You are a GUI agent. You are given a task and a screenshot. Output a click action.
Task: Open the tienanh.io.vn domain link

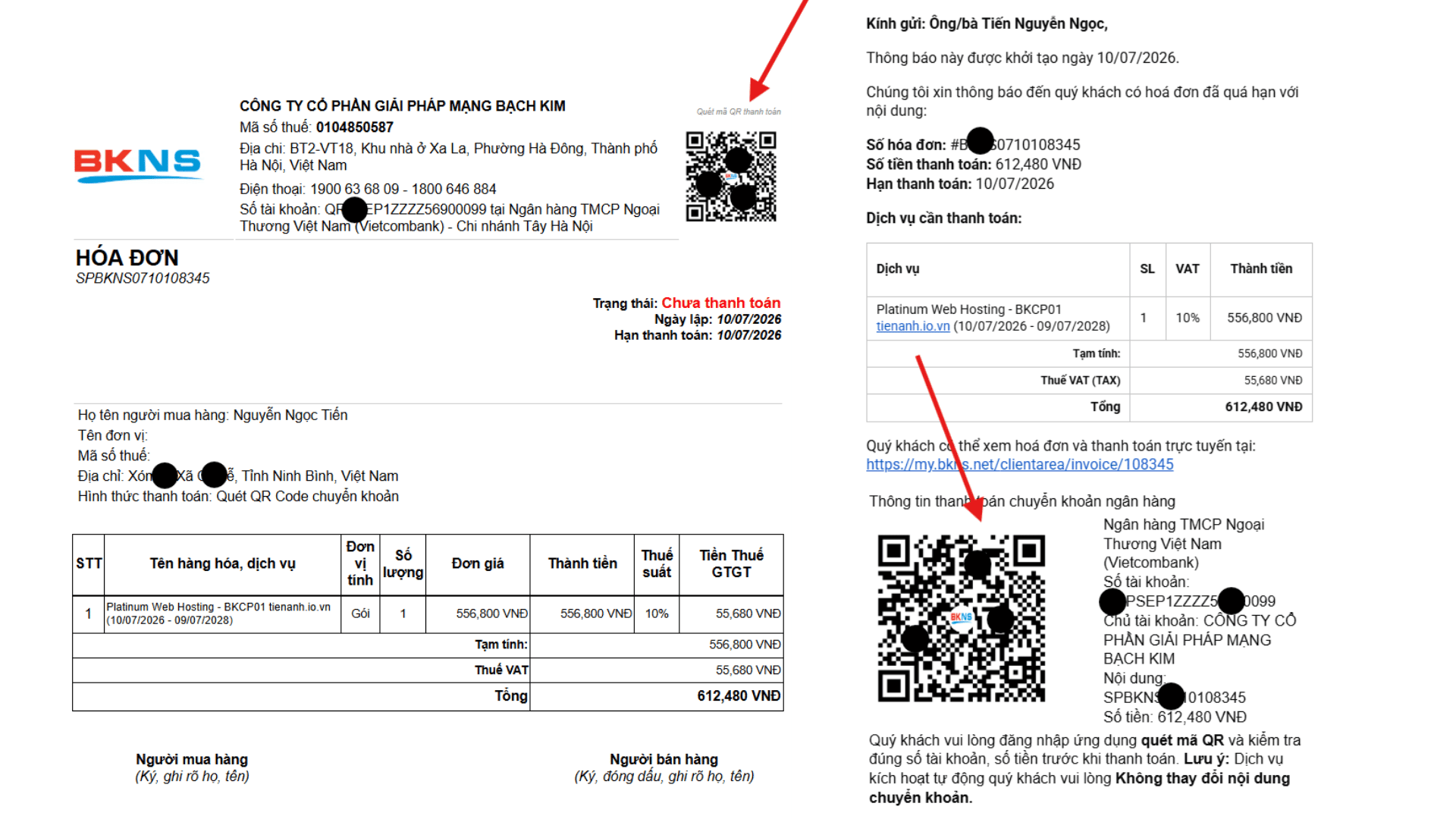tap(913, 326)
